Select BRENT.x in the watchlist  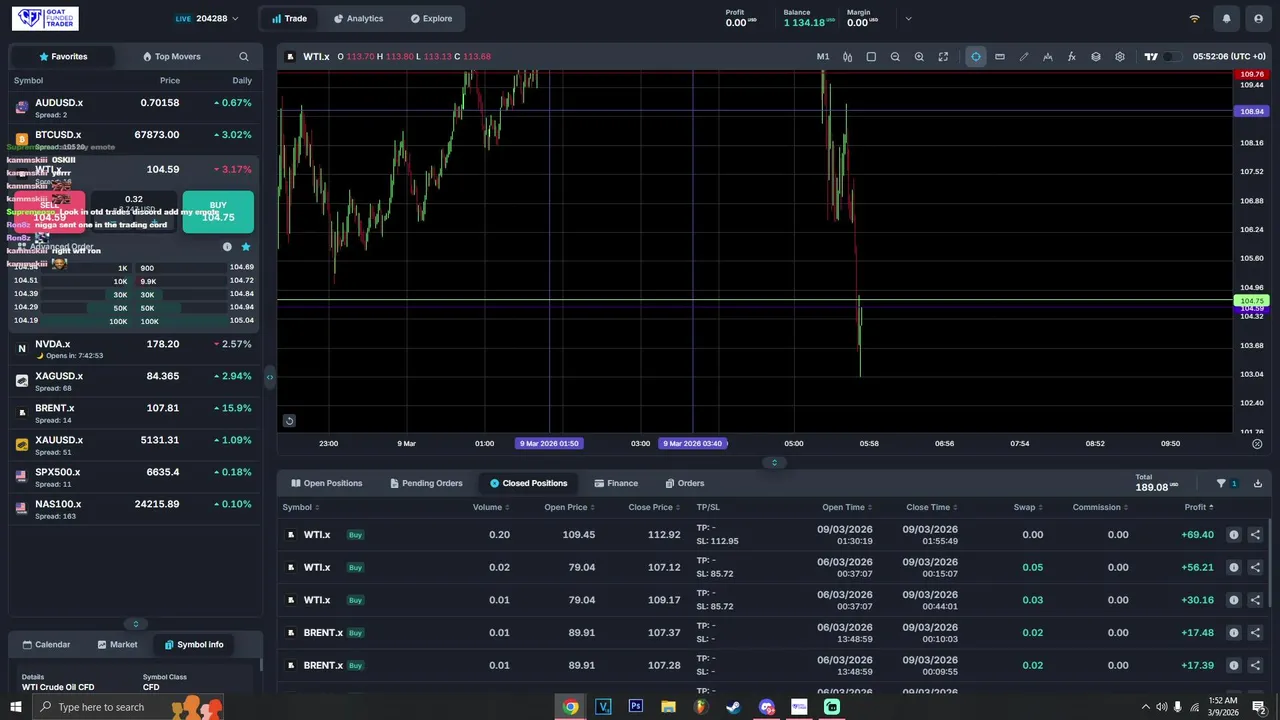135,413
